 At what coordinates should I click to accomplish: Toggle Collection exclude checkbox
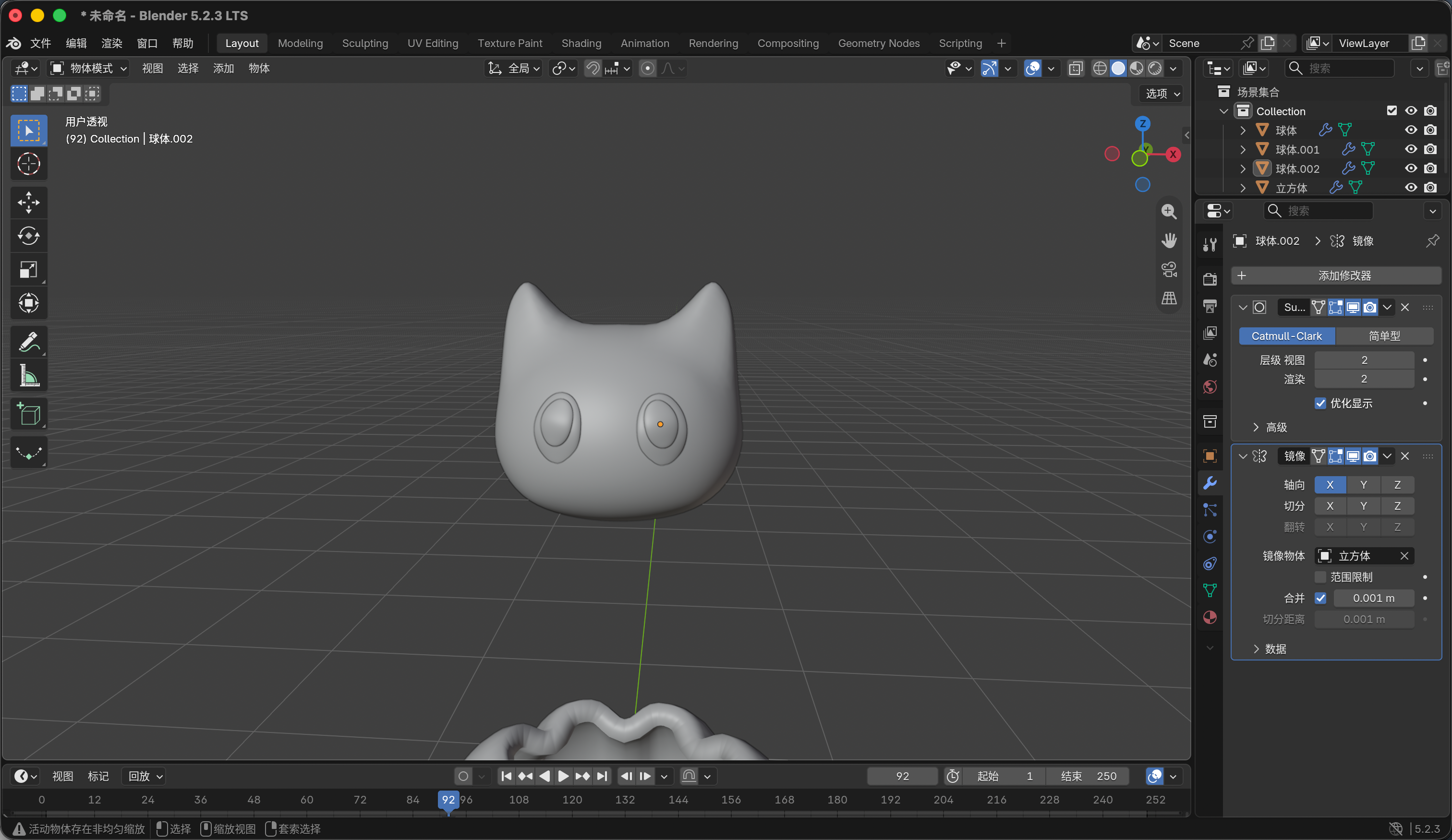coord(1391,110)
